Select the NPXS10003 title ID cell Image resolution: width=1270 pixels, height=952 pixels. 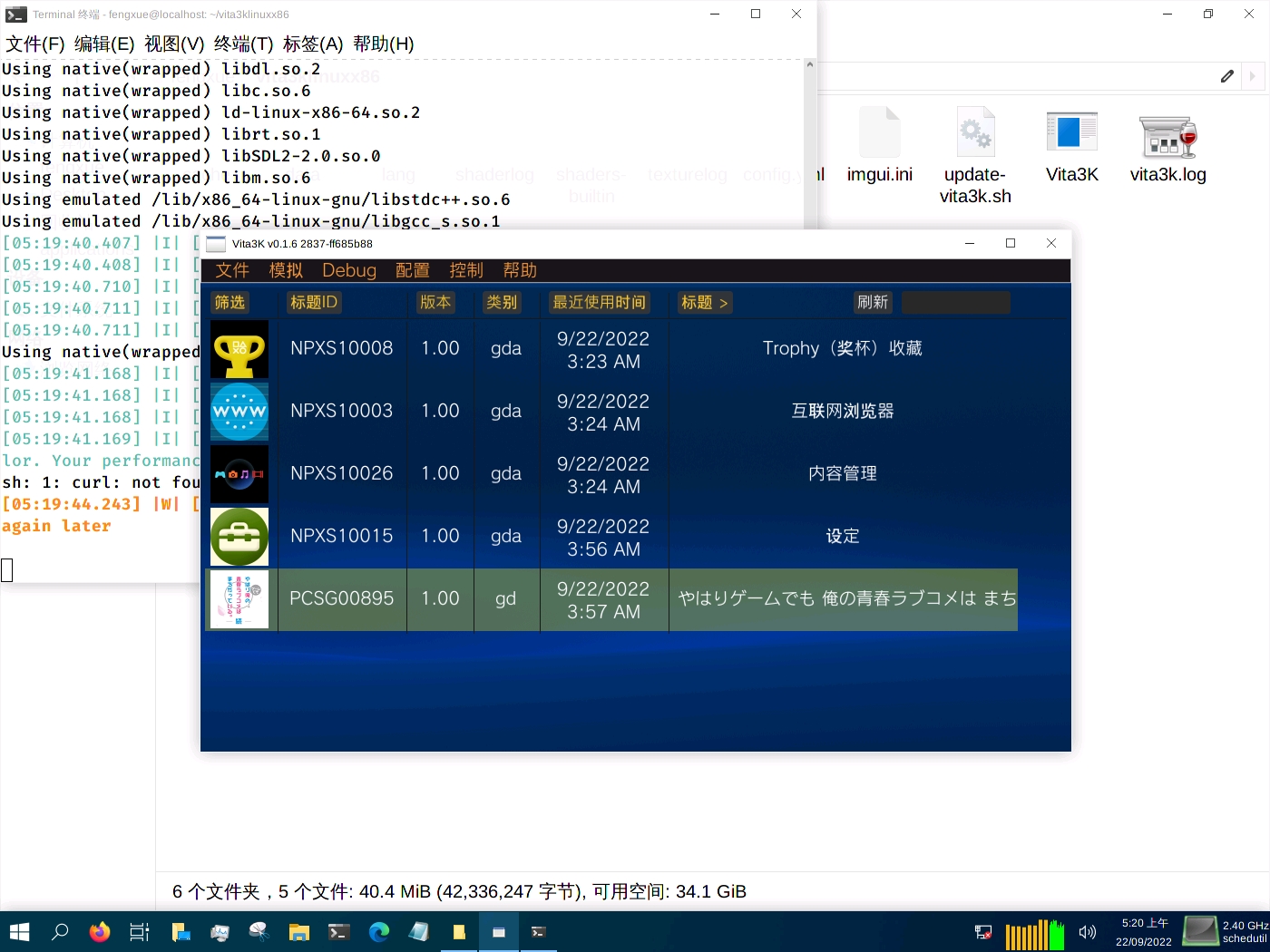(x=342, y=411)
